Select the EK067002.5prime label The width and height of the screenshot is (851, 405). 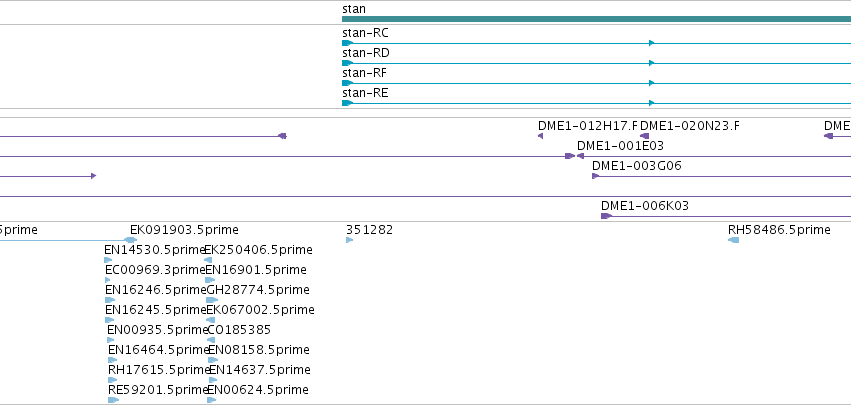(261, 311)
